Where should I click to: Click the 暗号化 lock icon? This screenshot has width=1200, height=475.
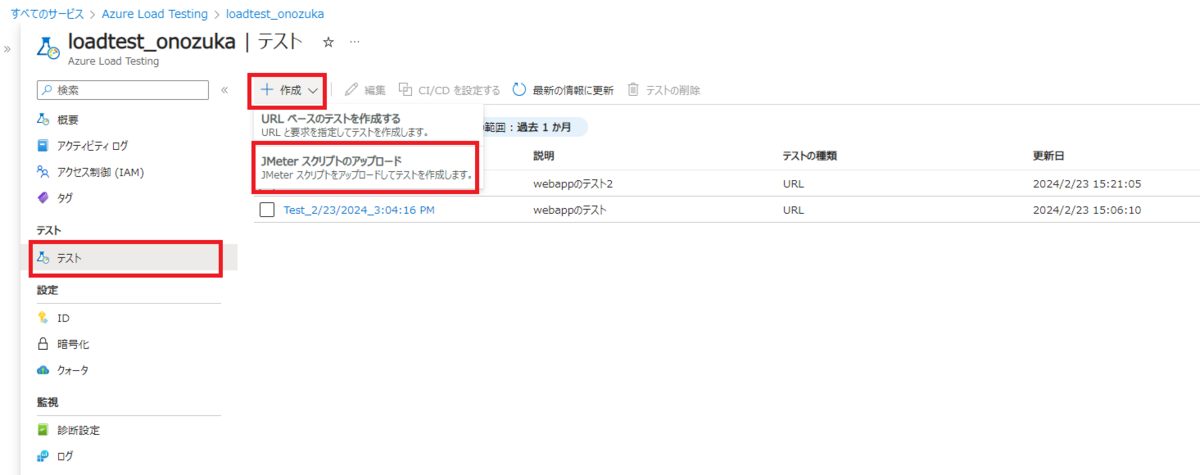[x=43, y=343]
